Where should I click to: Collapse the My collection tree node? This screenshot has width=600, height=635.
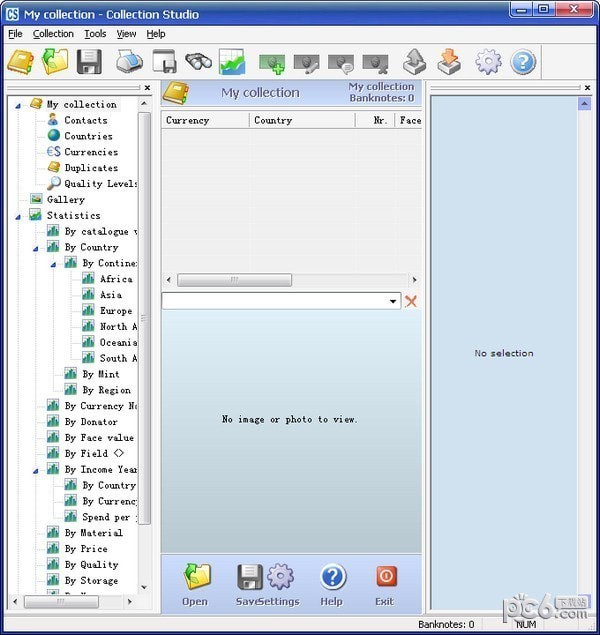click(18, 106)
